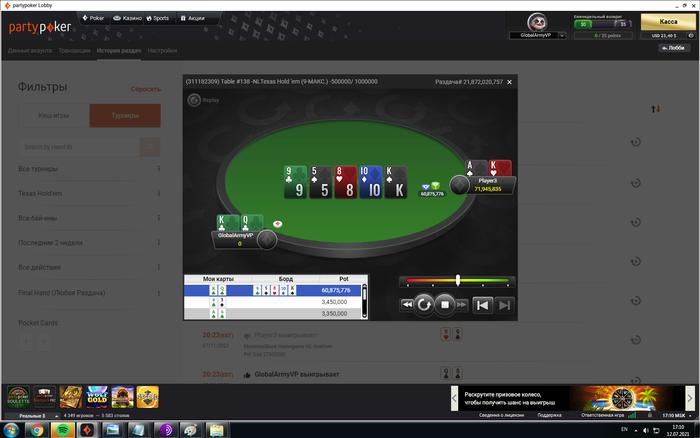The height and width of the screenshot is (438, 700).
Task: Restart the hand replay with circular arrow
Action: (424, 305)
